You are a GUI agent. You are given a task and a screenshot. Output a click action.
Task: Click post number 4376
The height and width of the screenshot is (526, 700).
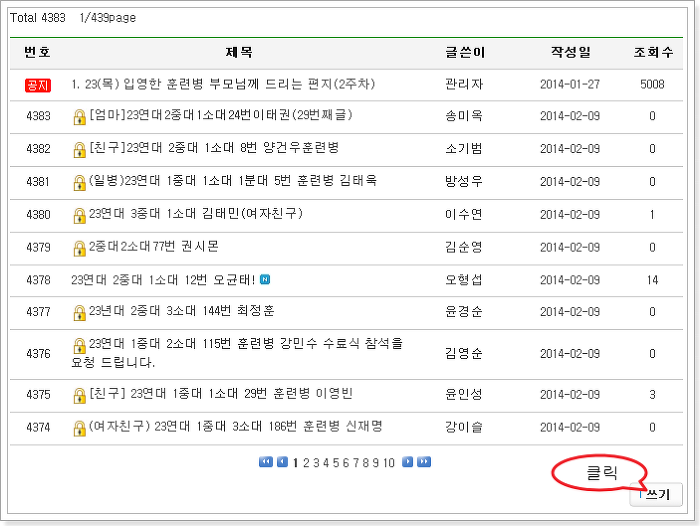pyautogui.click(x=38, y=354)
